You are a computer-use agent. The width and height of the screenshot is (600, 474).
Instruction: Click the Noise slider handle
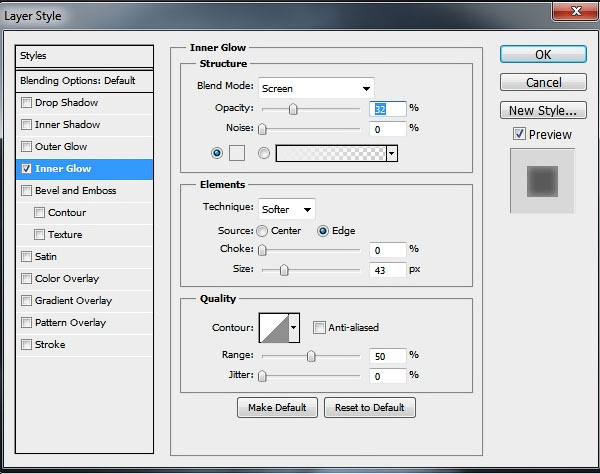pos(262,129)
